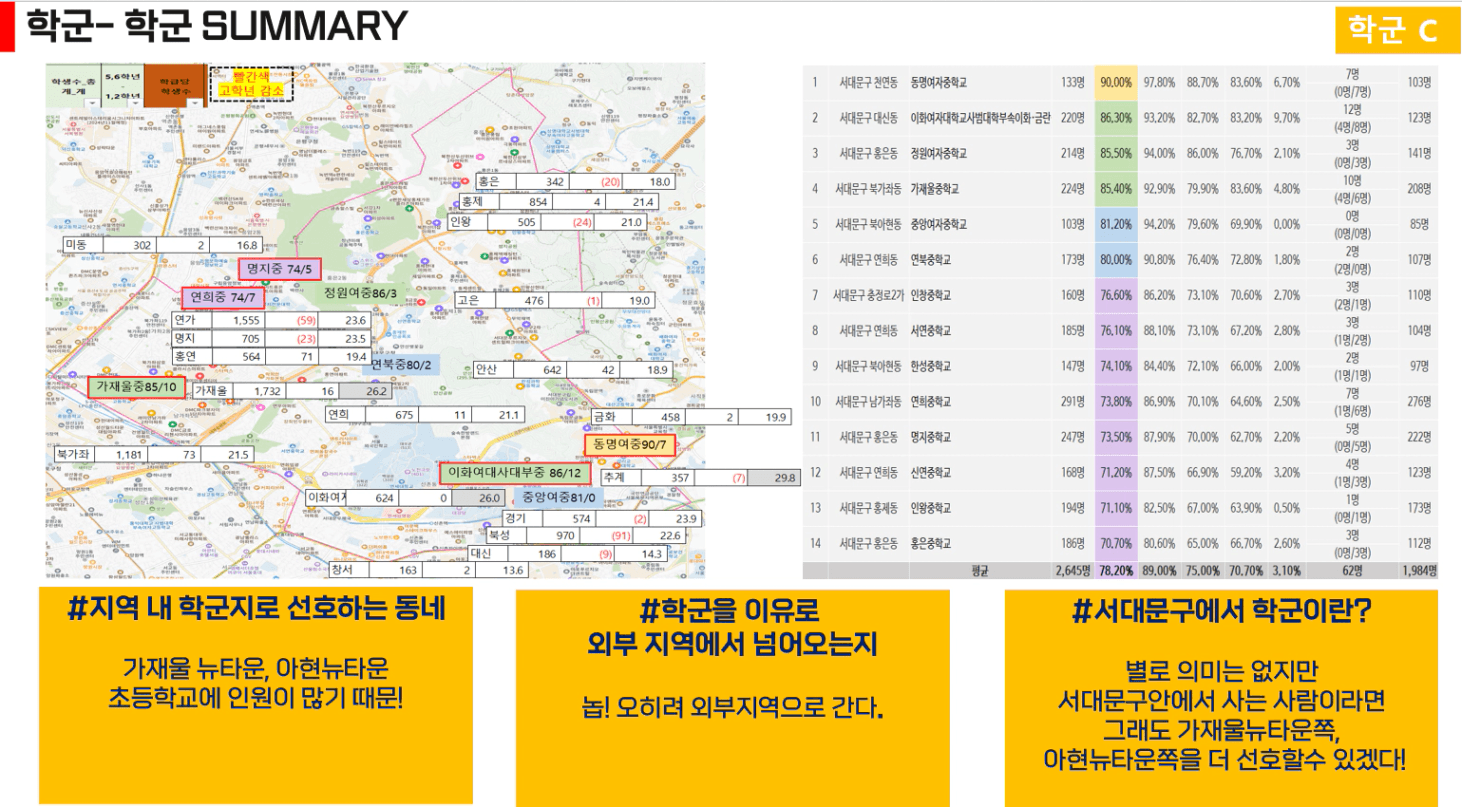Select the 동명여중90/7 map label
Image resolution: width=1462 pixels, height=807 pixels.
click(x=630, y=444)
